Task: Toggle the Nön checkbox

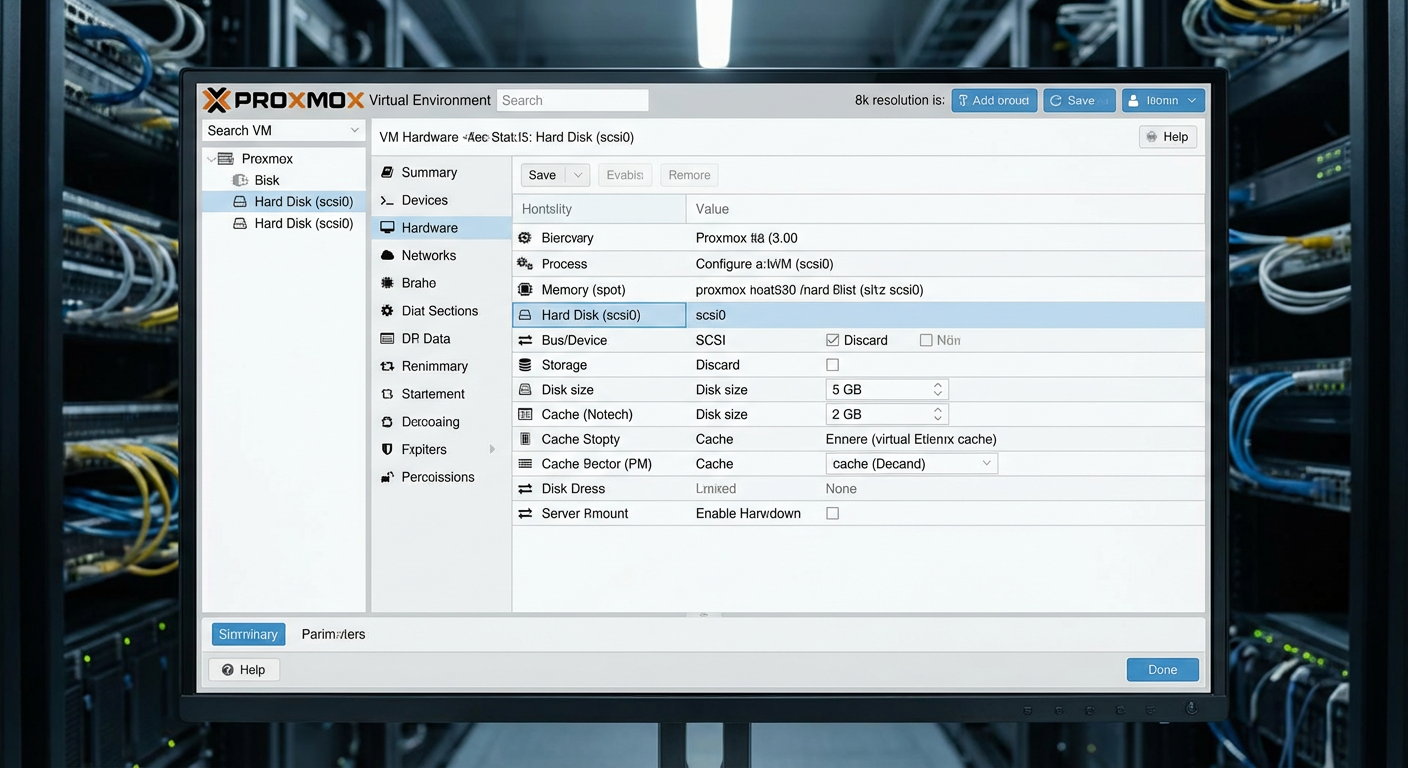Action: (x=926, y=339)
